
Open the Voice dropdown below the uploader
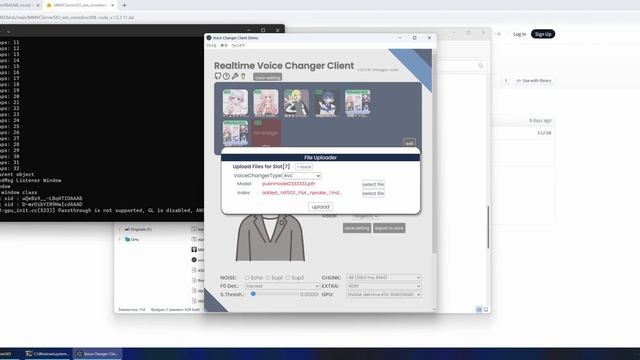(365, 216)
